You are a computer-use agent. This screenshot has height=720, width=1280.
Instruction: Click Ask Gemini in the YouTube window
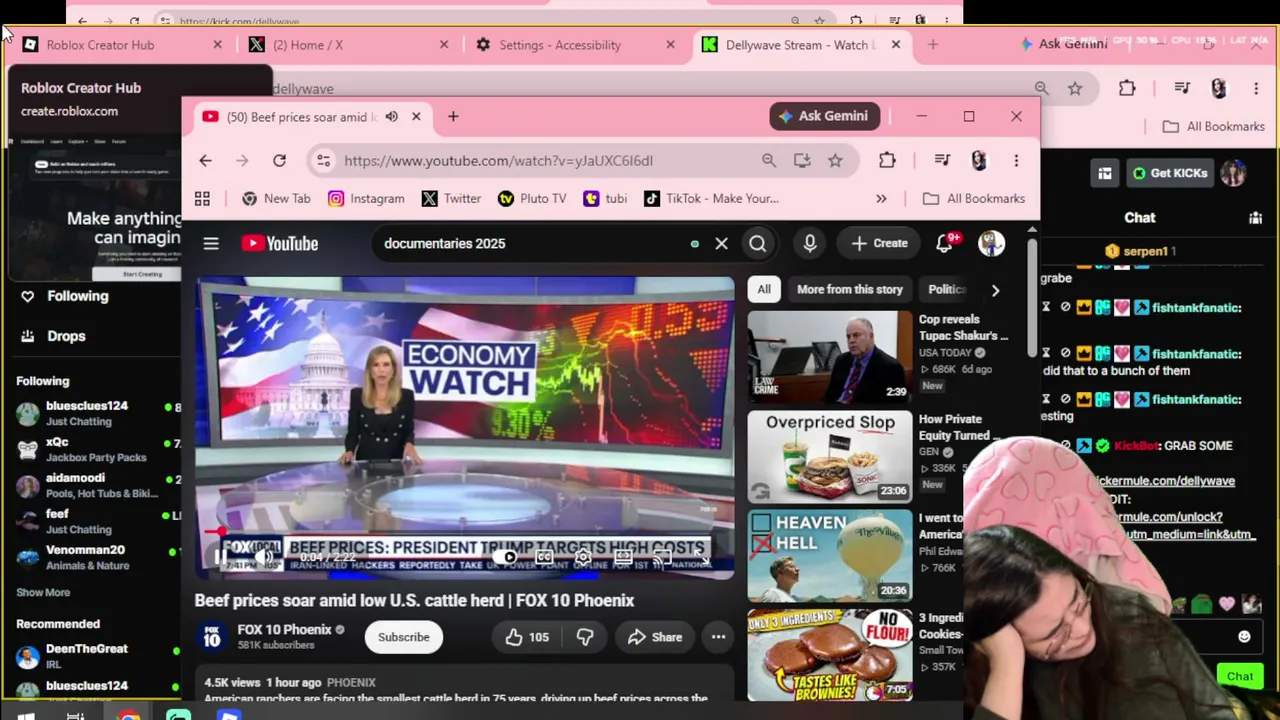[825, 116]
